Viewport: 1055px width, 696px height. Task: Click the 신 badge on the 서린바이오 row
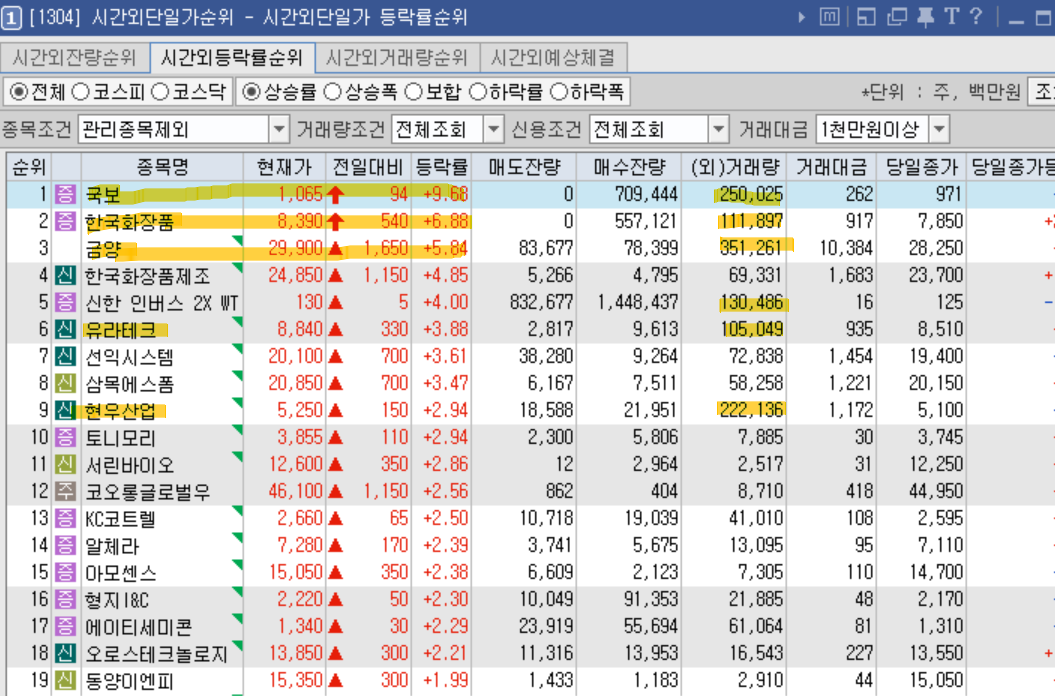(x=65, y=464)
